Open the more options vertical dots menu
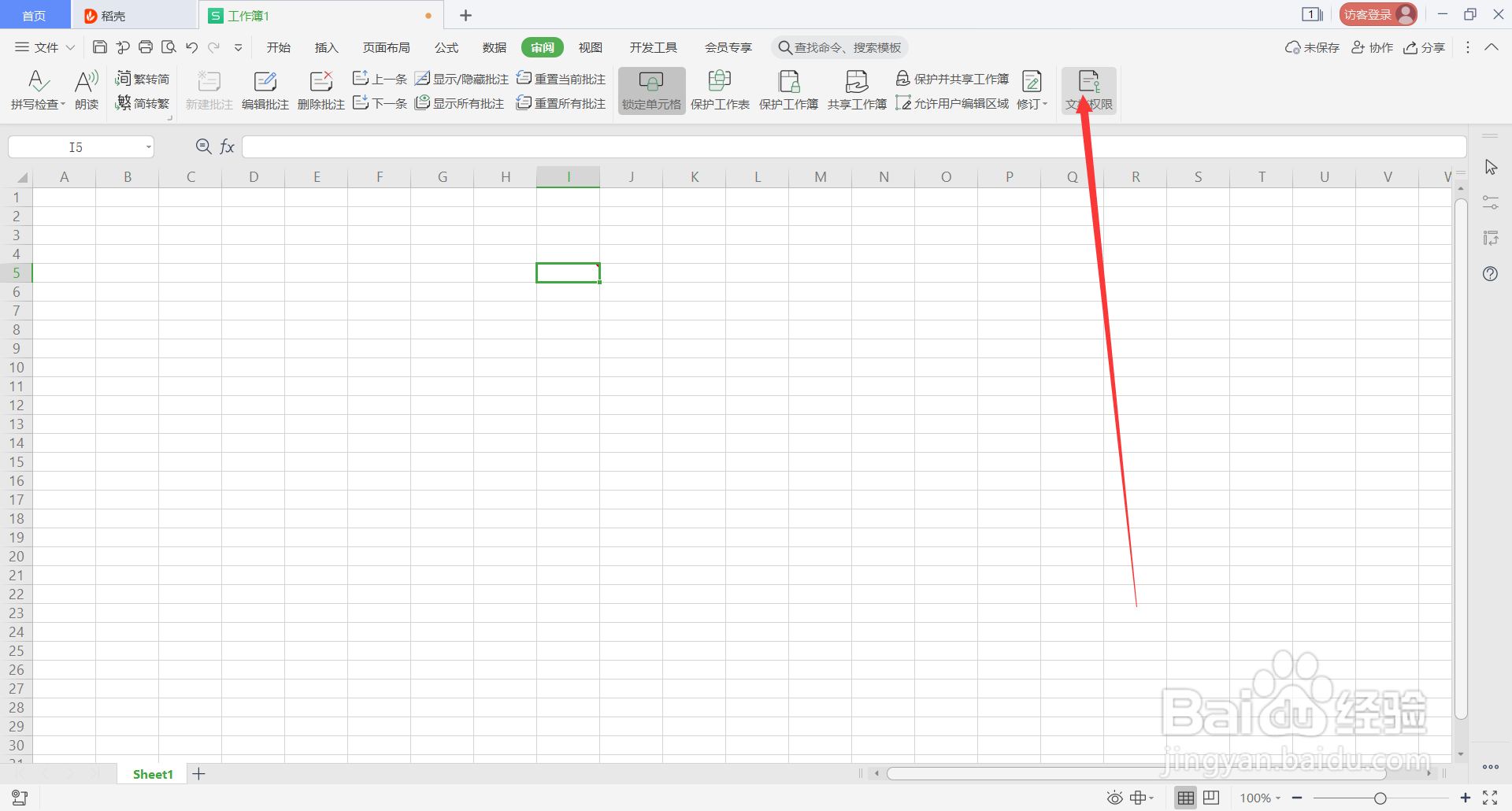This screenshot has height=811, width=1512. point(1468,47)
